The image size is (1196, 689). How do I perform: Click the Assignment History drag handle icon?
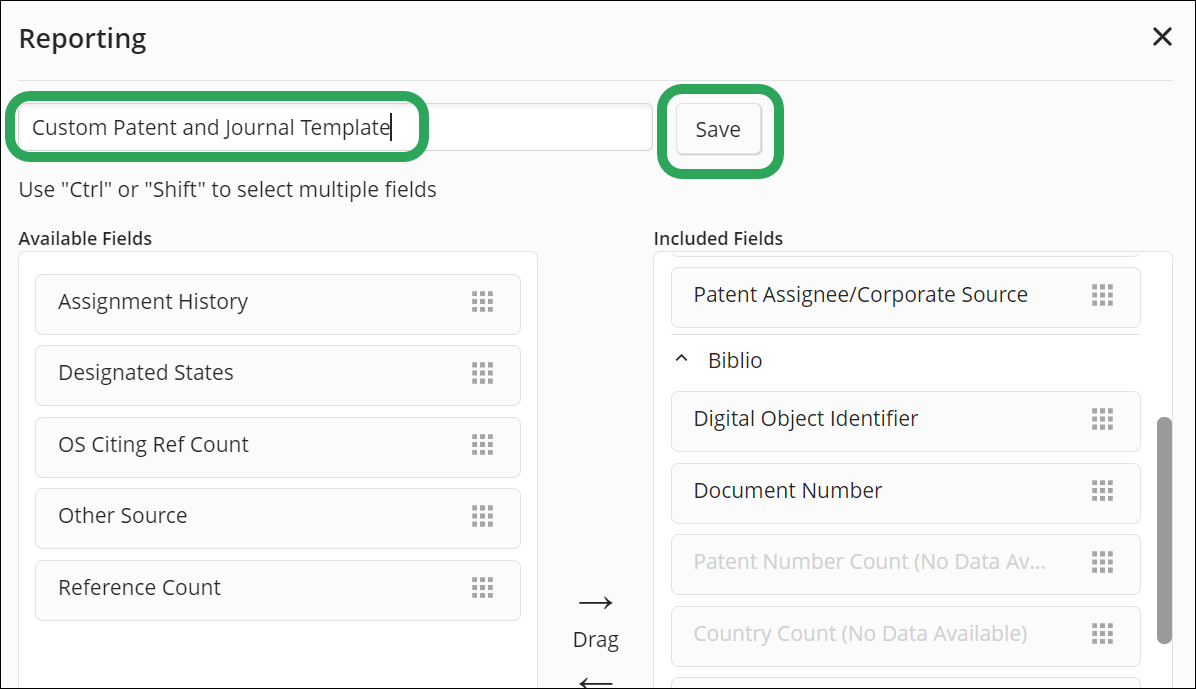(482, 302)
